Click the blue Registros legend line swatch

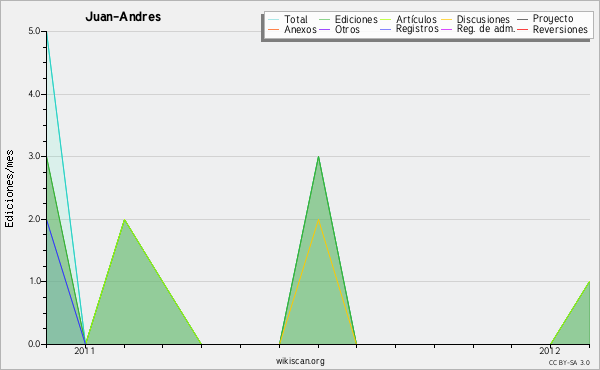[386, 29]
